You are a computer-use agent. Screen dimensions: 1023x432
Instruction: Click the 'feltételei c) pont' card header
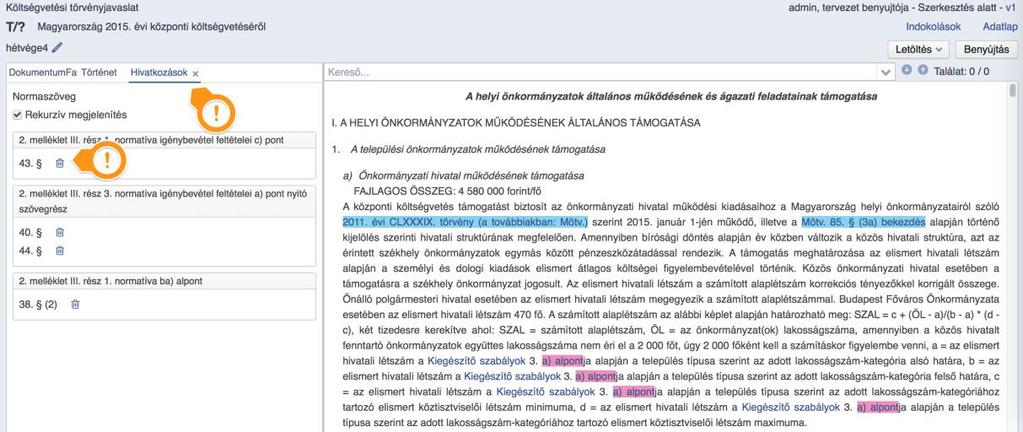[x=164, y=140]
